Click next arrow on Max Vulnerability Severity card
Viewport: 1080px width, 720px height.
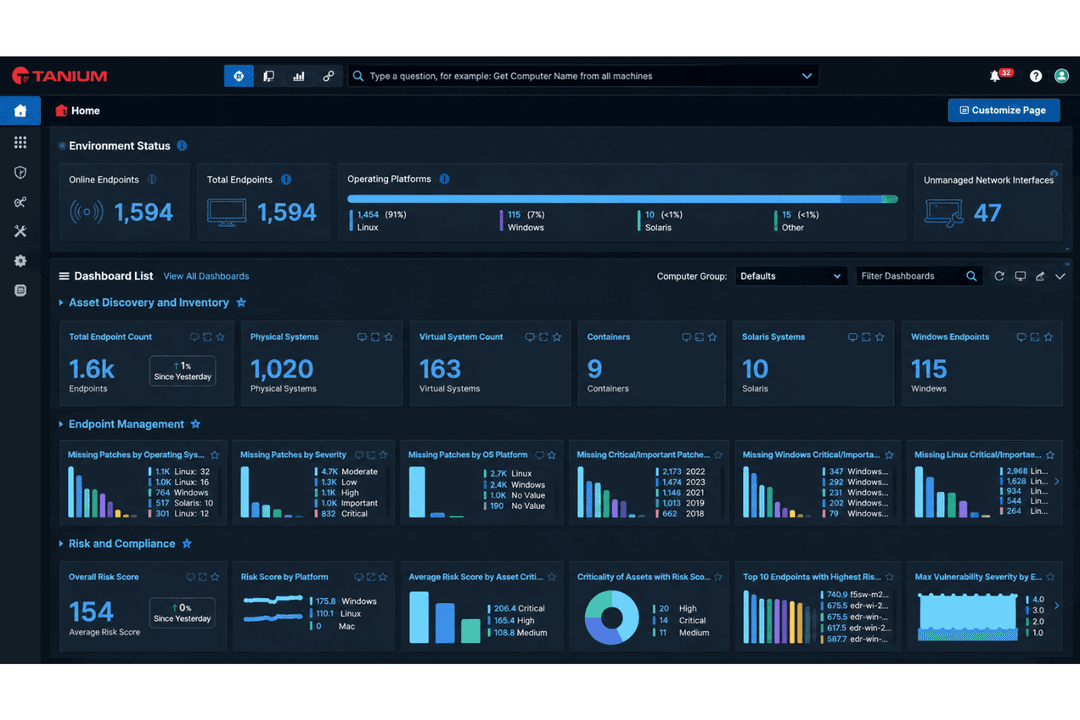coord(1057,606)
